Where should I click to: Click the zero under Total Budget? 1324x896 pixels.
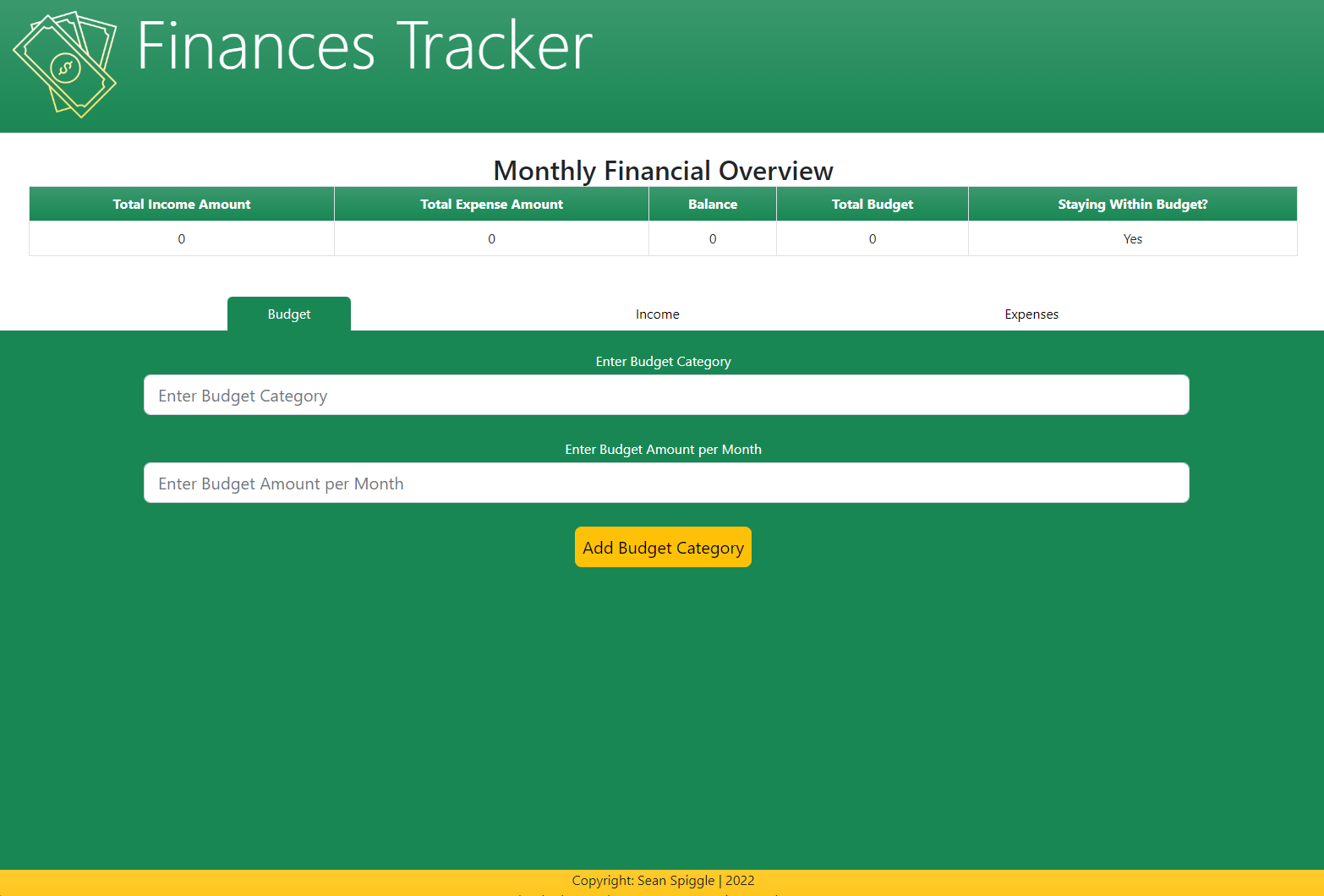pyautogui.click(x=872, y=238)
